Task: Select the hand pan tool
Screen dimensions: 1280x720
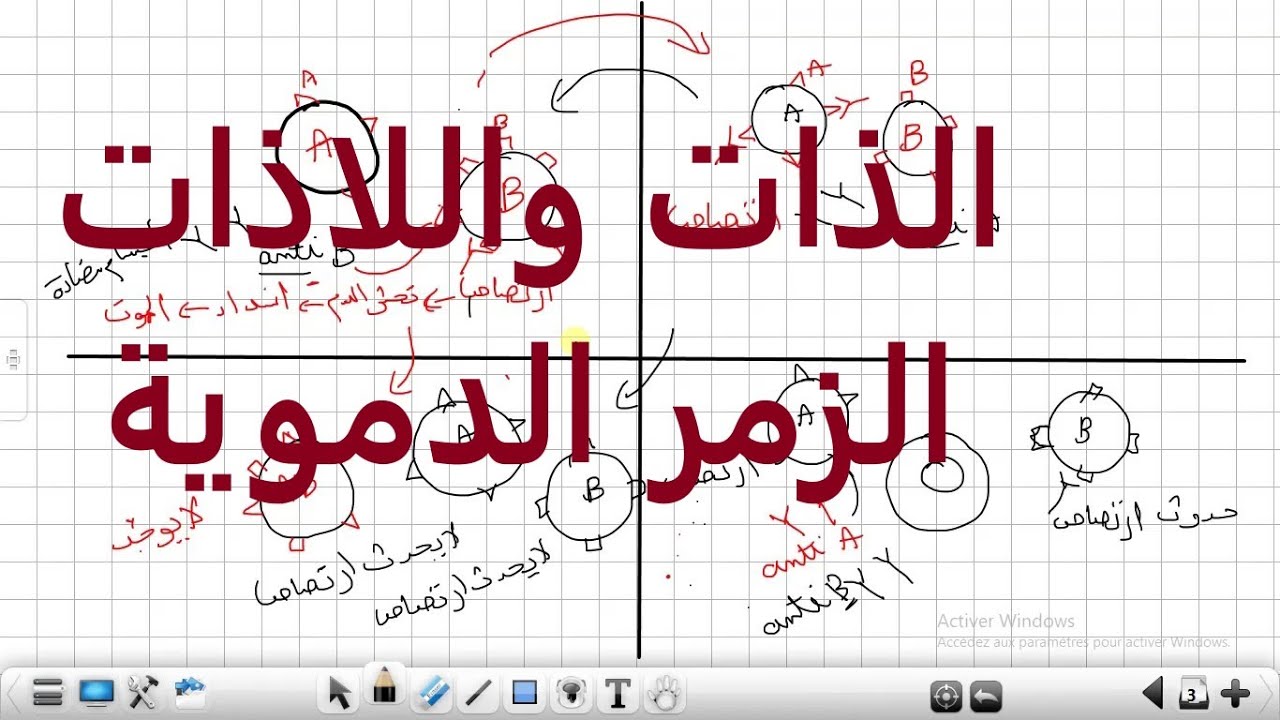Action: 664,692
